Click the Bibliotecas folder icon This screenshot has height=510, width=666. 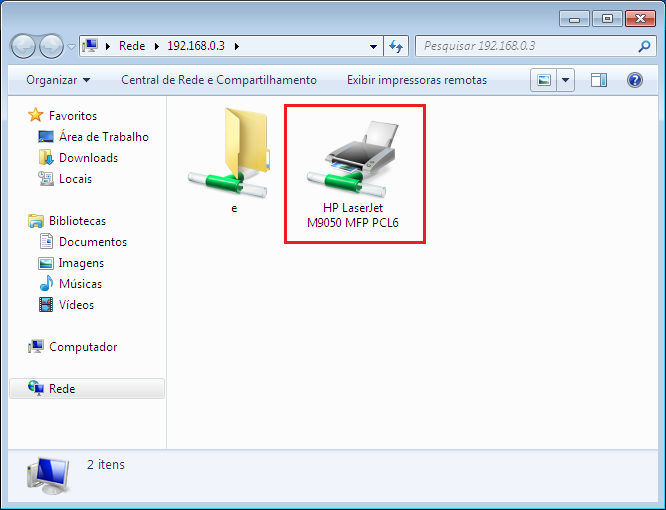36,220
